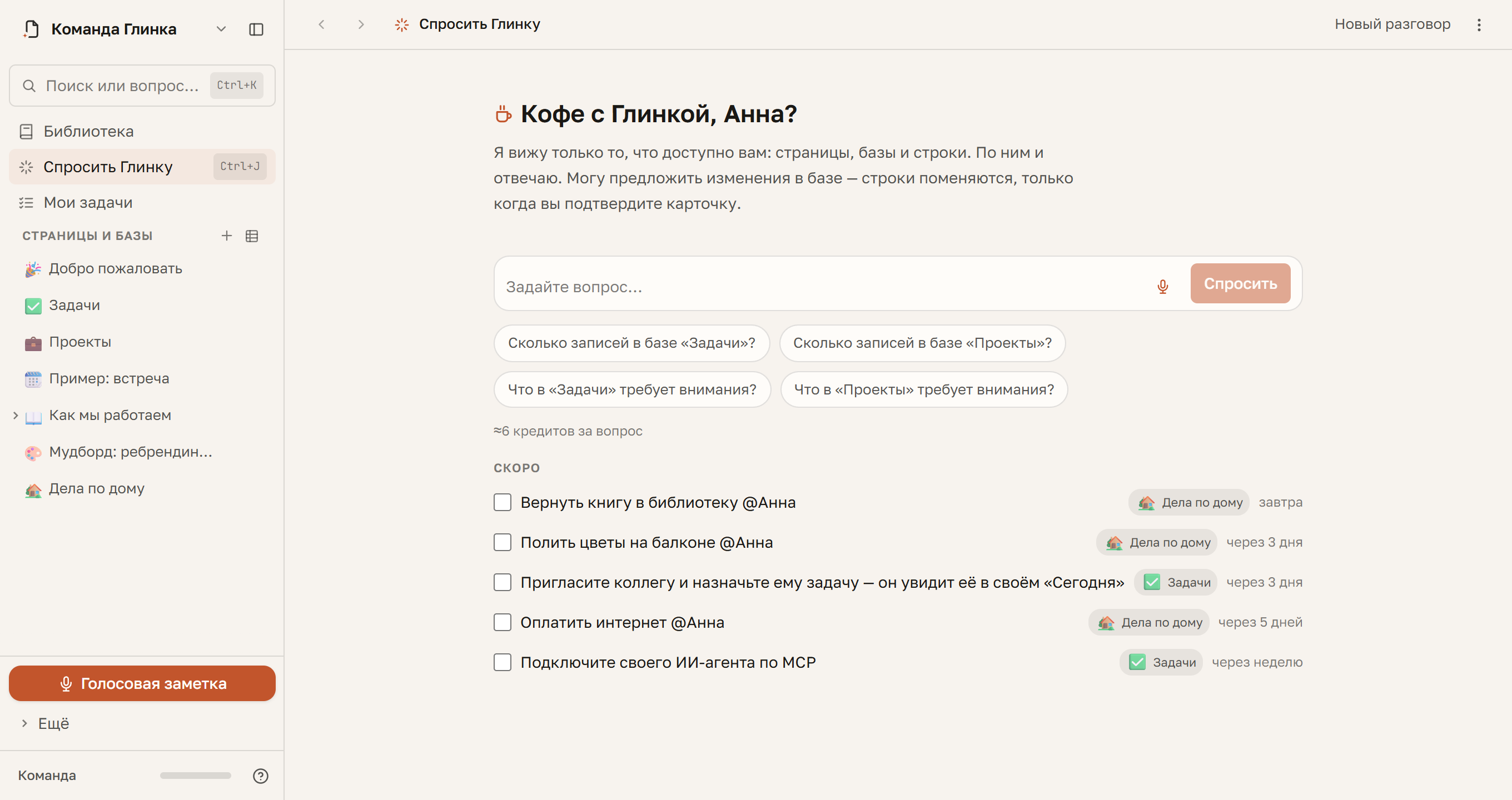Screen dimensions: 1512x800
Task: Create a new database table icon
Action: tap(252, 236)
